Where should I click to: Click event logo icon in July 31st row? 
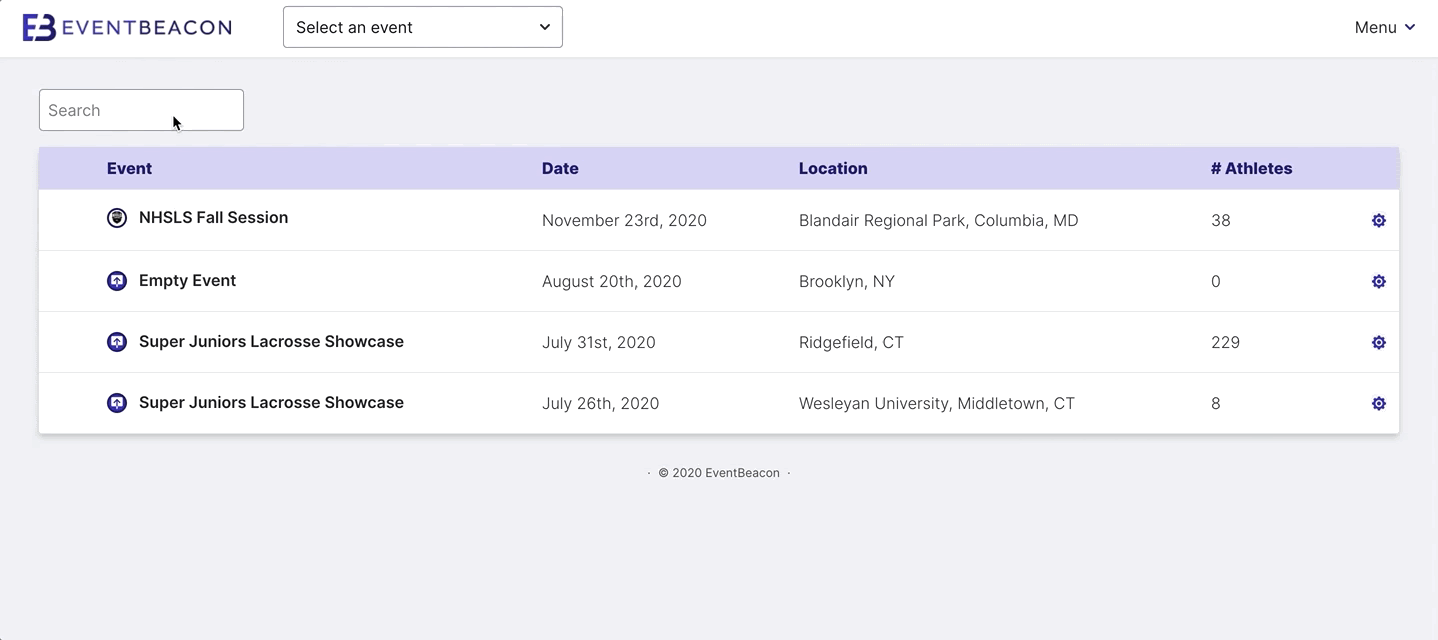click(117, 342)
